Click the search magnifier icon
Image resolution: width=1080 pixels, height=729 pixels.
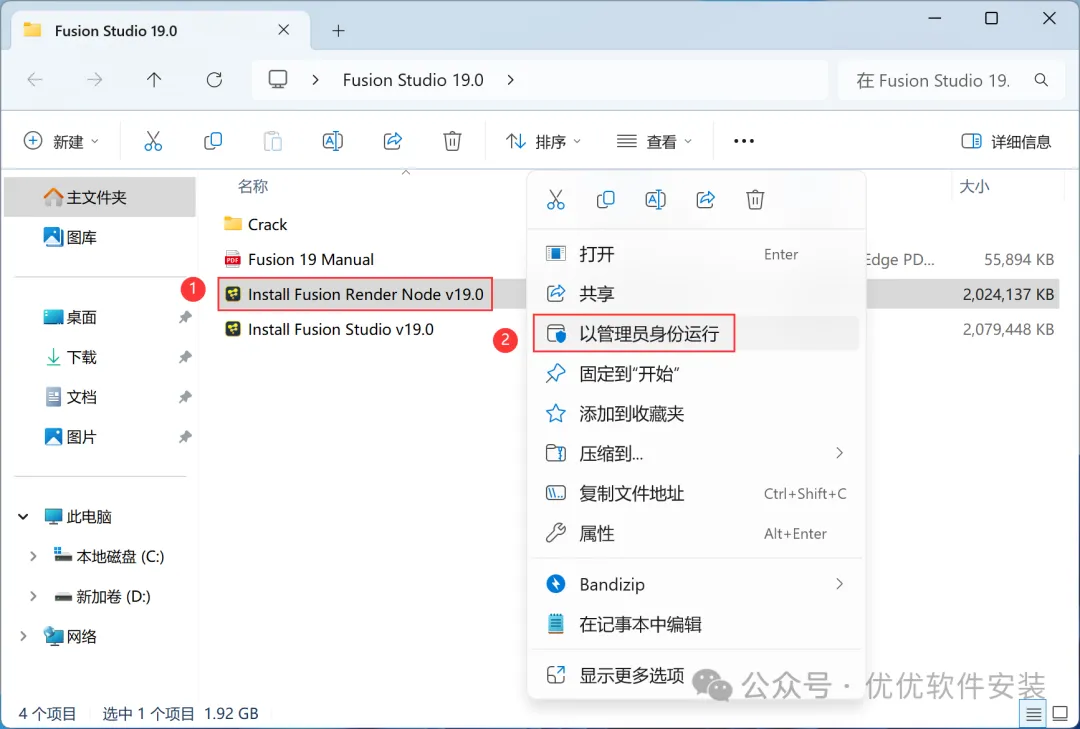1041,80
